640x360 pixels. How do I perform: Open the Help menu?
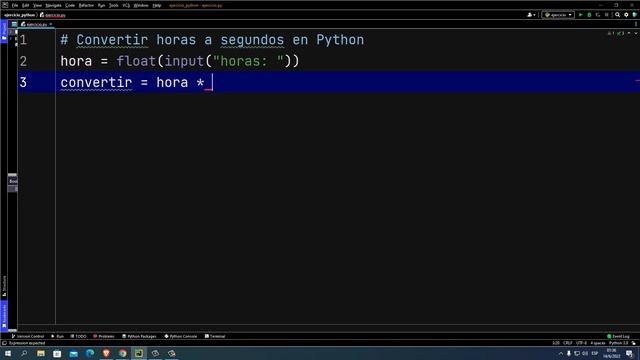coord(157,5)
